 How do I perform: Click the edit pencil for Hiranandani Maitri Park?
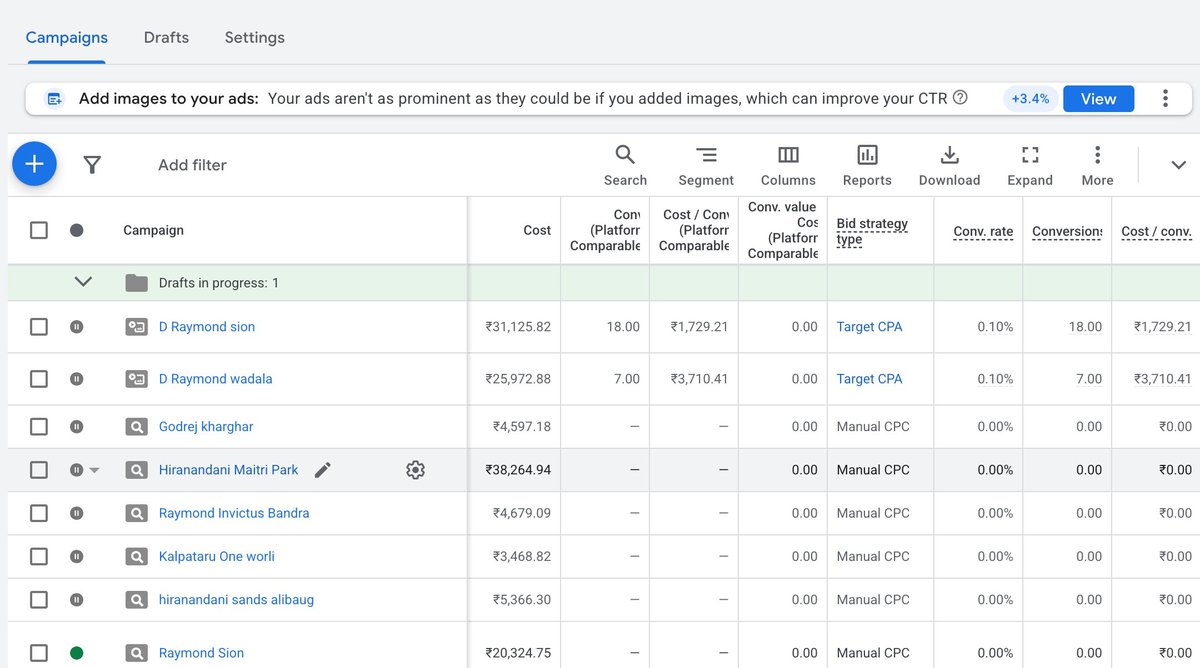tap(322, 470)
